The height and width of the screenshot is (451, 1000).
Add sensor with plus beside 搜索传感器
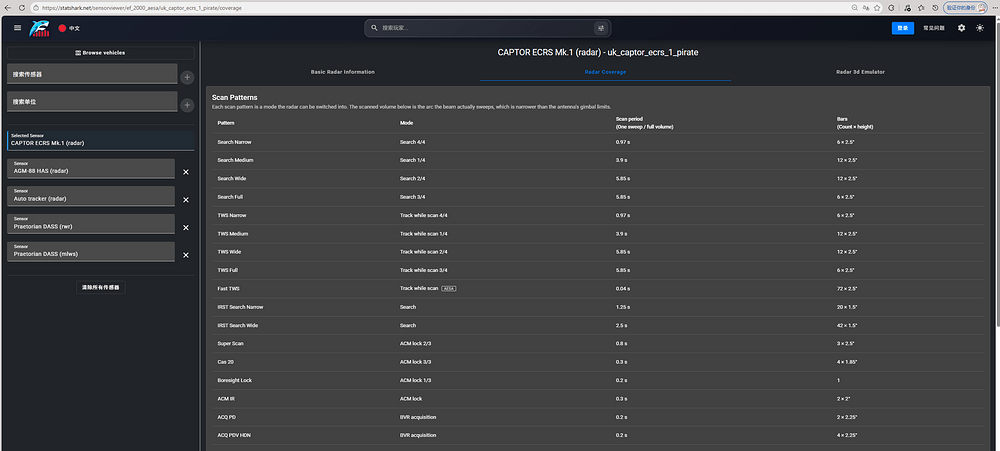[x=187, y=78]
